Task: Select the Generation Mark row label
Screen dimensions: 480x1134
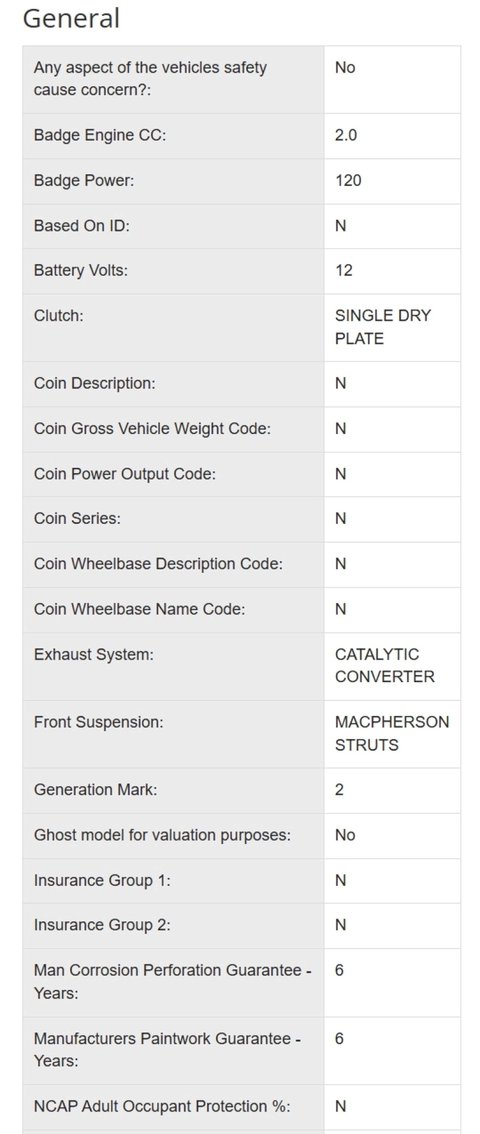Action: (x=95, y=790)
